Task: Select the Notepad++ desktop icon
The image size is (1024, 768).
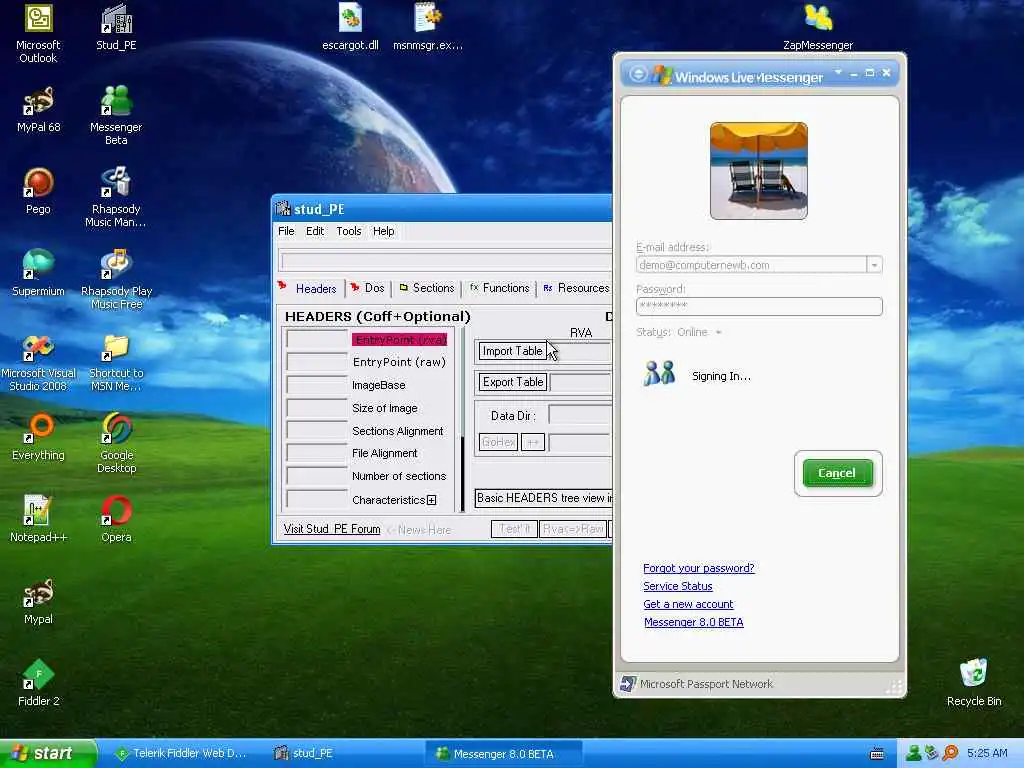Action: tap(38, 519)
